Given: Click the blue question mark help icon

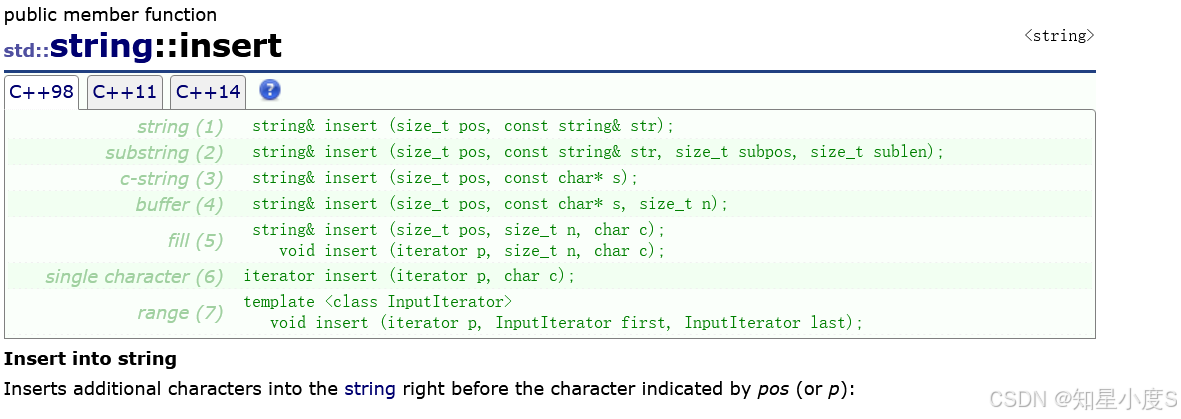Looking at the screenshot, I should pyautogui.click(x=270, y=90).
